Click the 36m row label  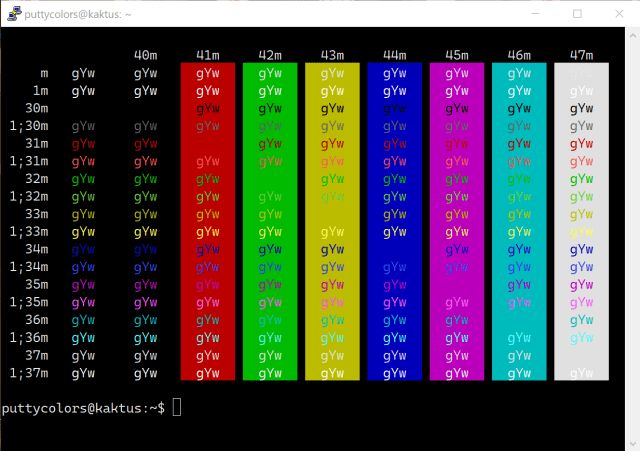point(36,320)
